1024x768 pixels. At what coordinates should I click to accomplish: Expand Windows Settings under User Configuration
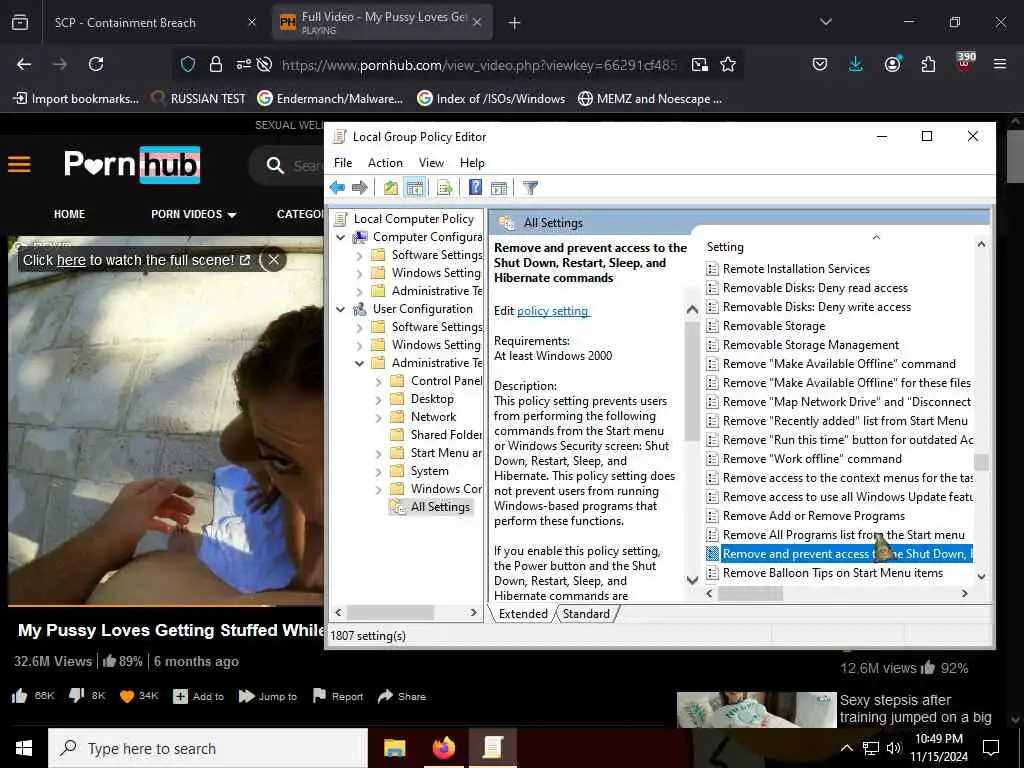[x=359, y=345]
